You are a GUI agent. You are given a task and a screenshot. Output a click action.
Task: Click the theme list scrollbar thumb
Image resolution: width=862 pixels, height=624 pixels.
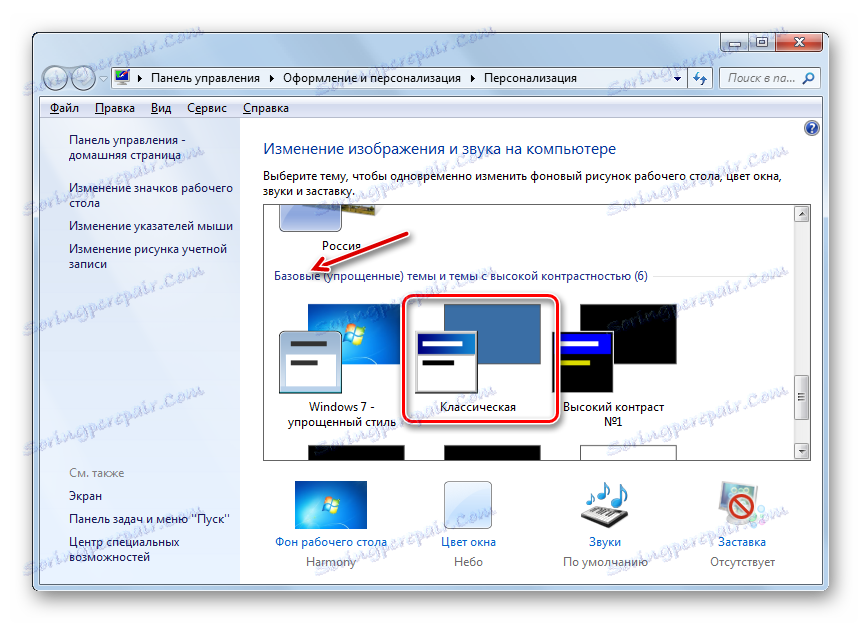(x=802, y=397)
